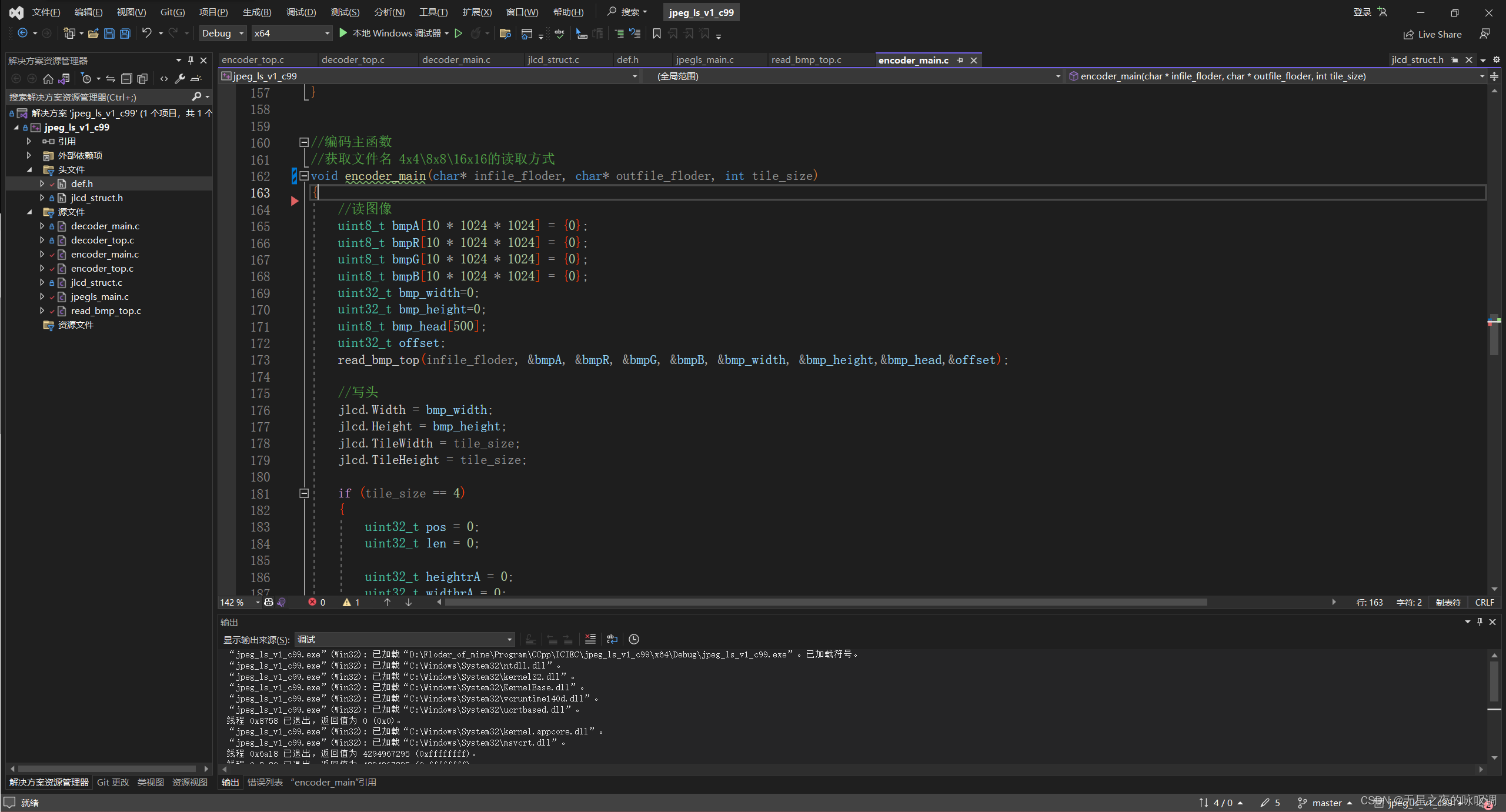Toggle auto-hide pin on Output panel
This screenshot has height=812, width=1506.
pyautogui.click(x=1480, y=621)
